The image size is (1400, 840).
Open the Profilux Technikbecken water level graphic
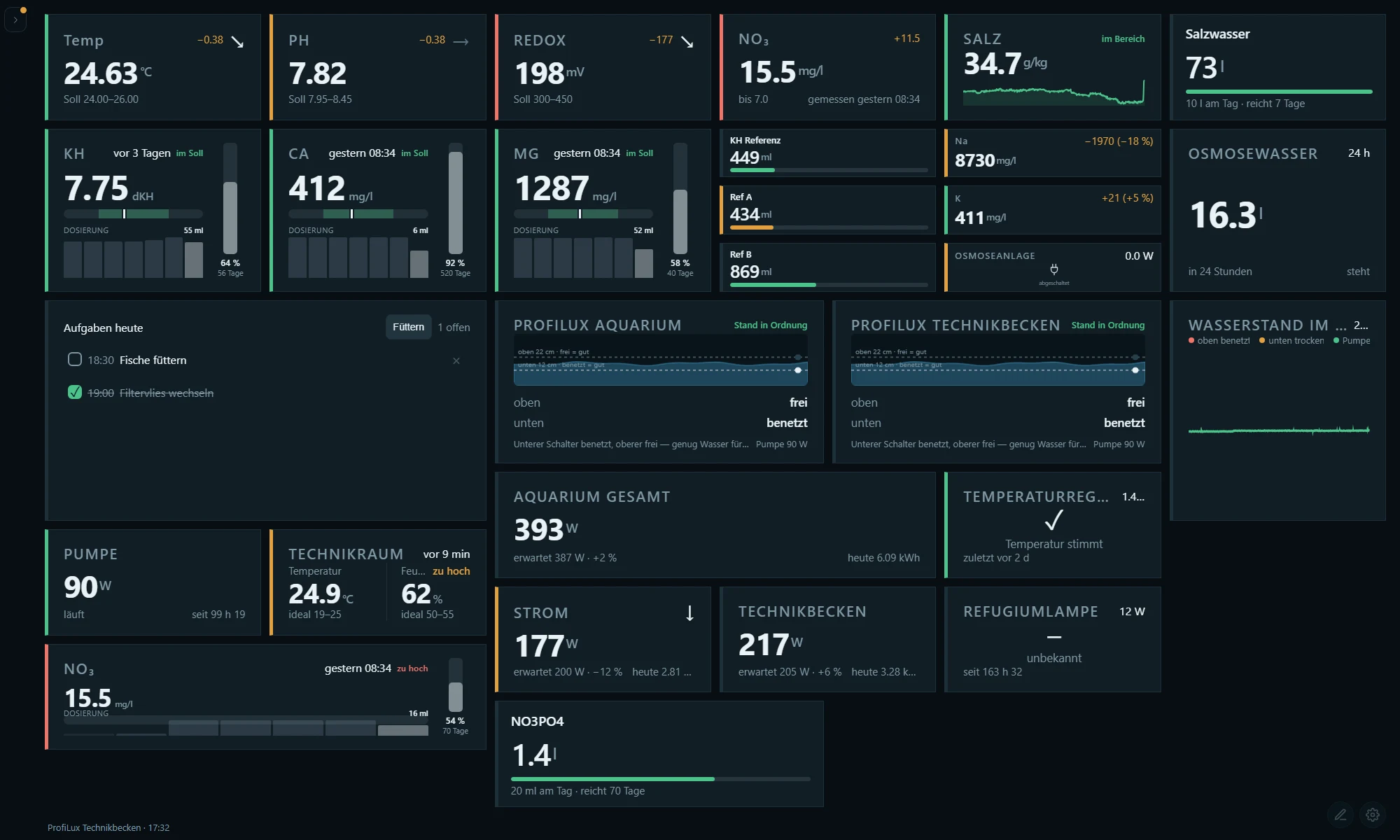tap(997, 360)
